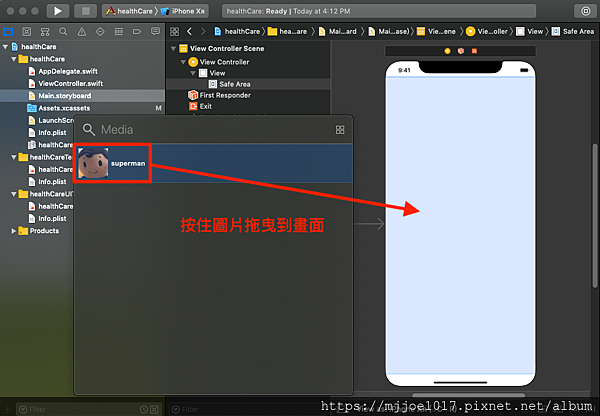Click First Responder icon in scene dock

click(461, 51)
